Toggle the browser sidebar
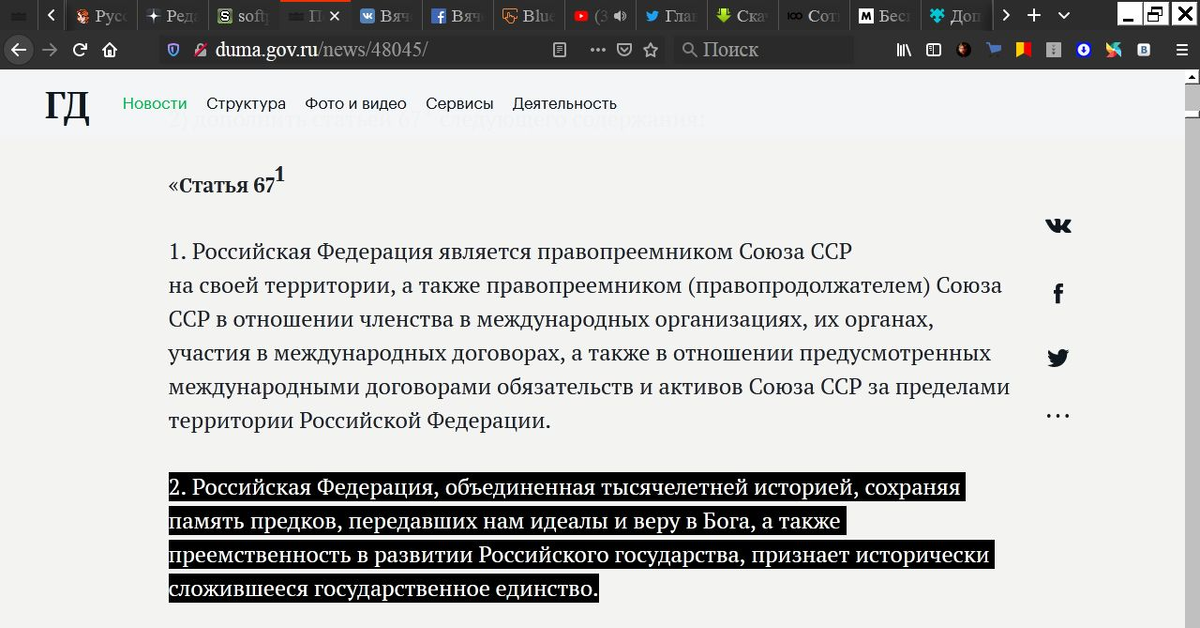 click(934, 49)
